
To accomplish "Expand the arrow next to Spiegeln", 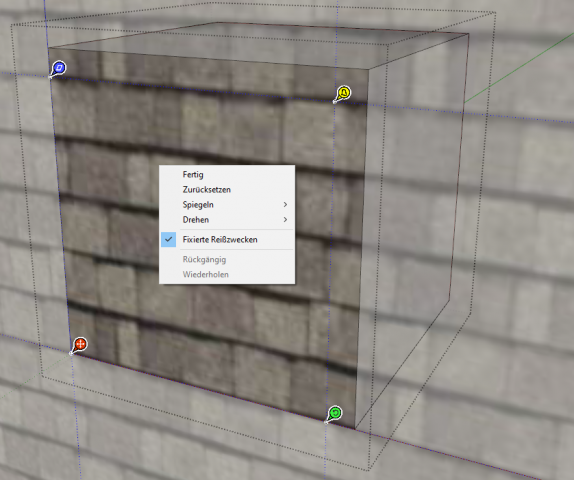I will point(285,205).
